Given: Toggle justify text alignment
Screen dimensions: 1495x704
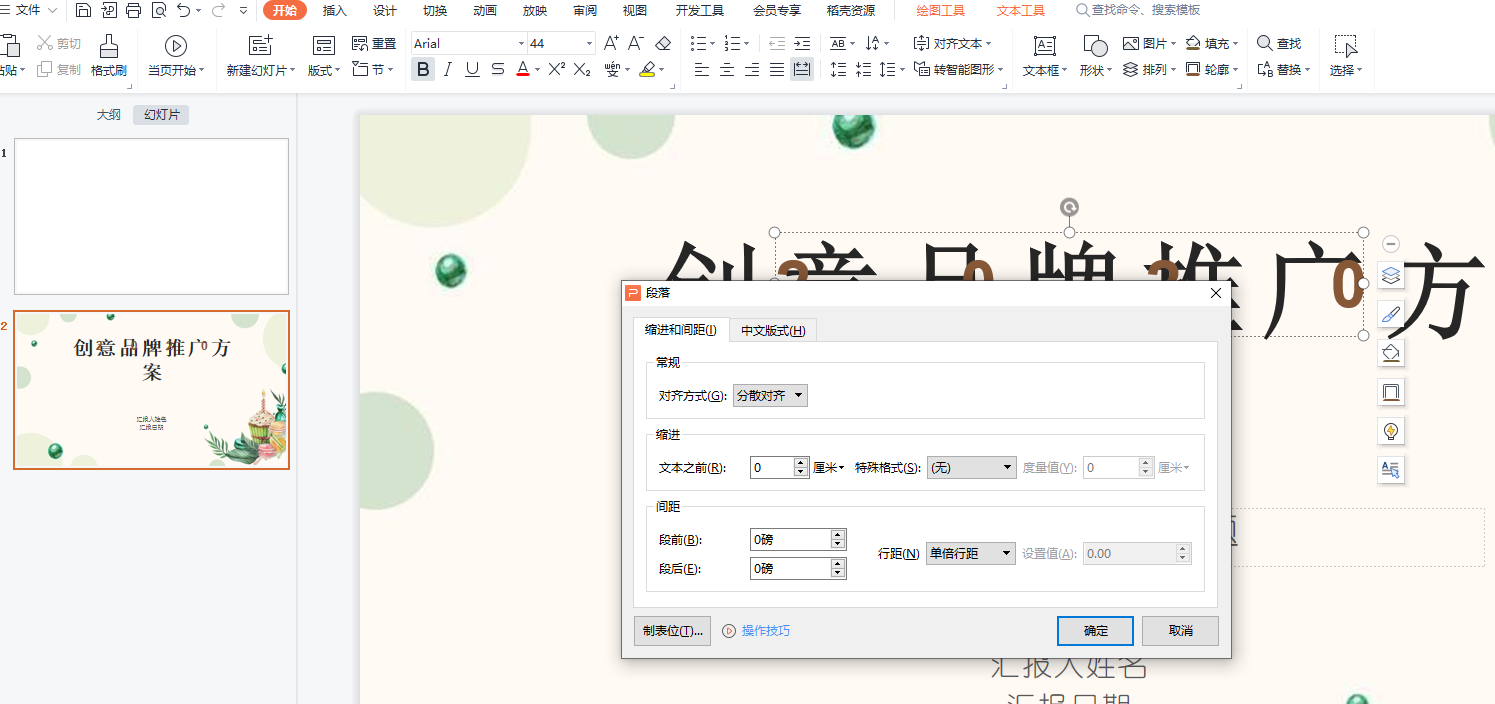Looking at the screenshot, I should pyautogui.click(x=777, y=69).
